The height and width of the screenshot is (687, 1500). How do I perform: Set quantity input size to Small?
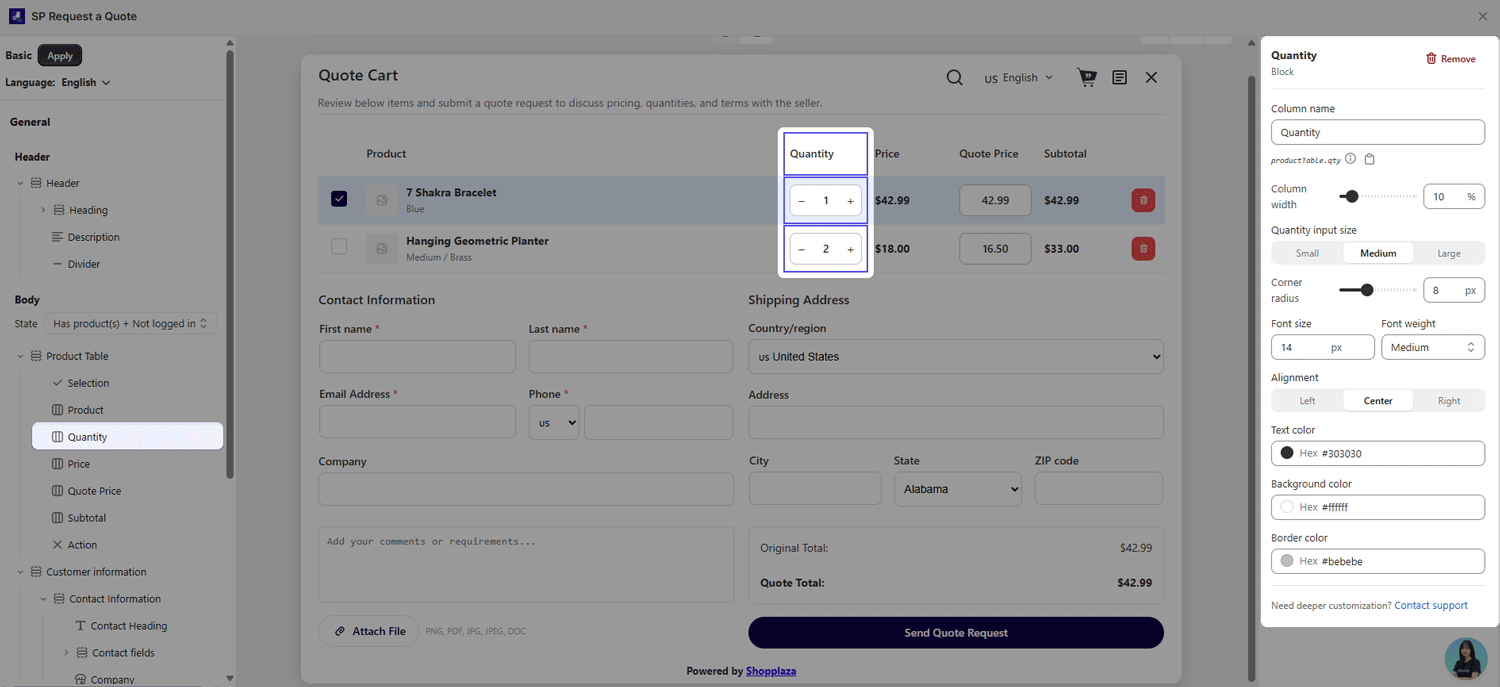1307,253
